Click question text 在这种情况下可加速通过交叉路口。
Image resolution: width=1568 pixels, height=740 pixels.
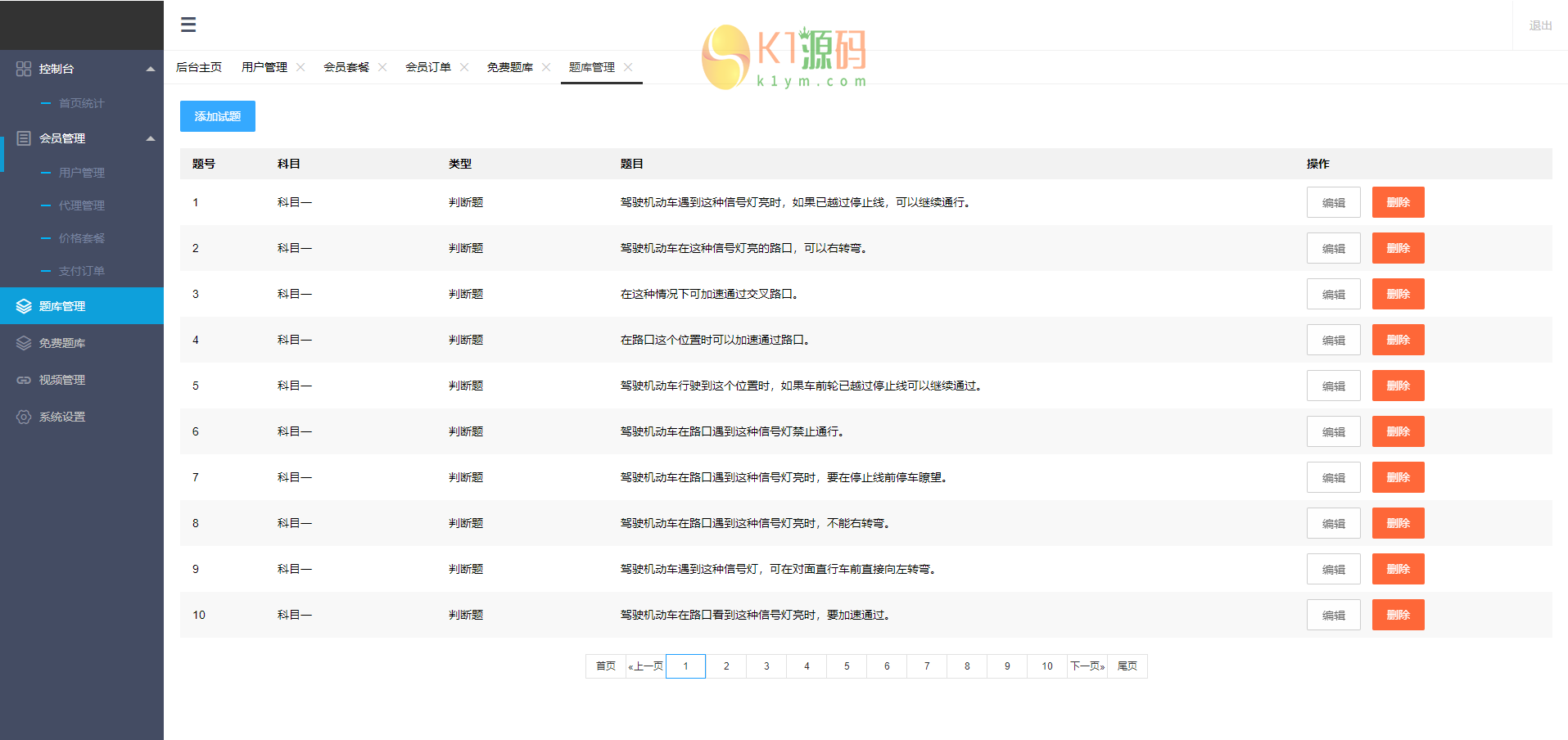pos(709,294)
